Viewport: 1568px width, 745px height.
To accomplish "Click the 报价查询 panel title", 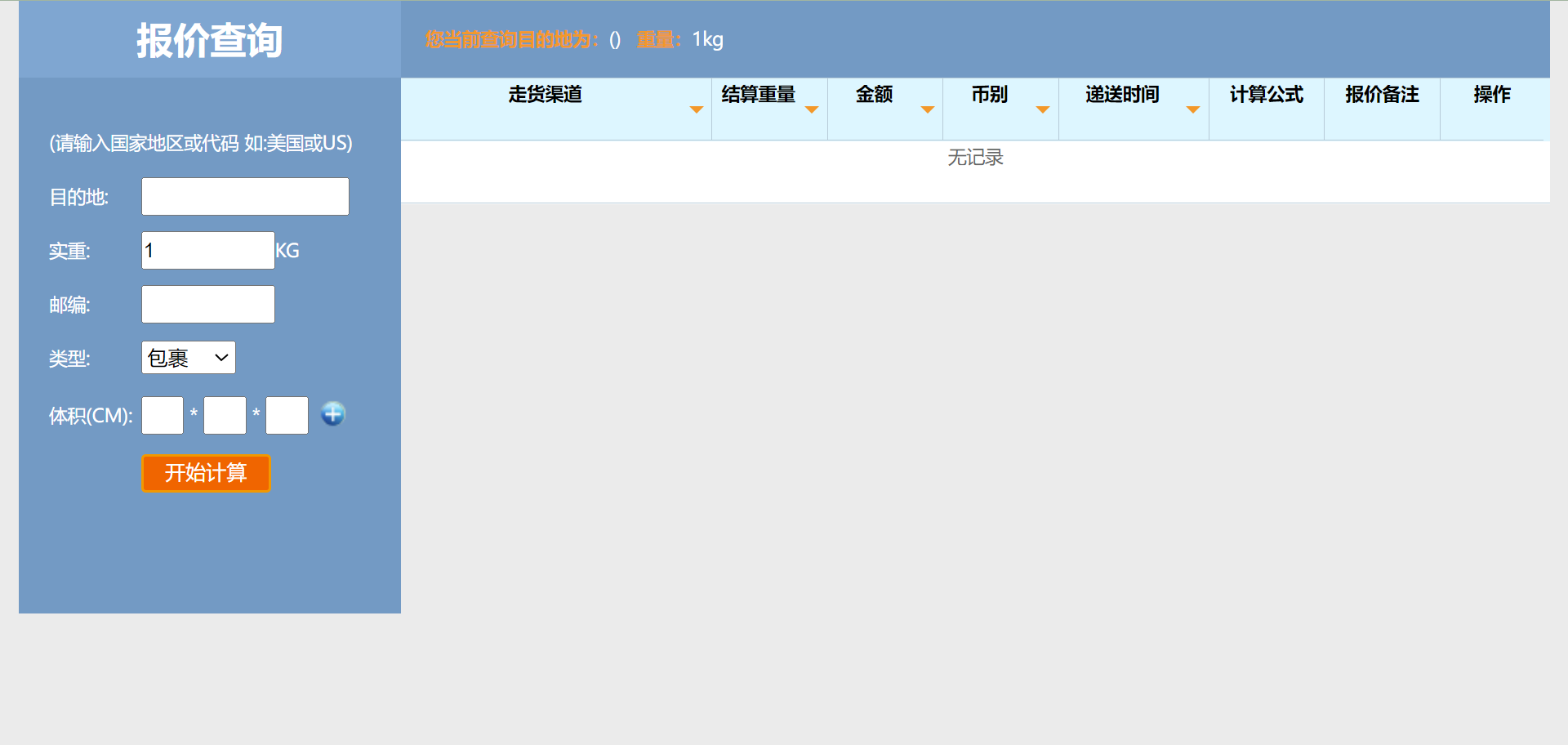I will [x=210, y=40].
